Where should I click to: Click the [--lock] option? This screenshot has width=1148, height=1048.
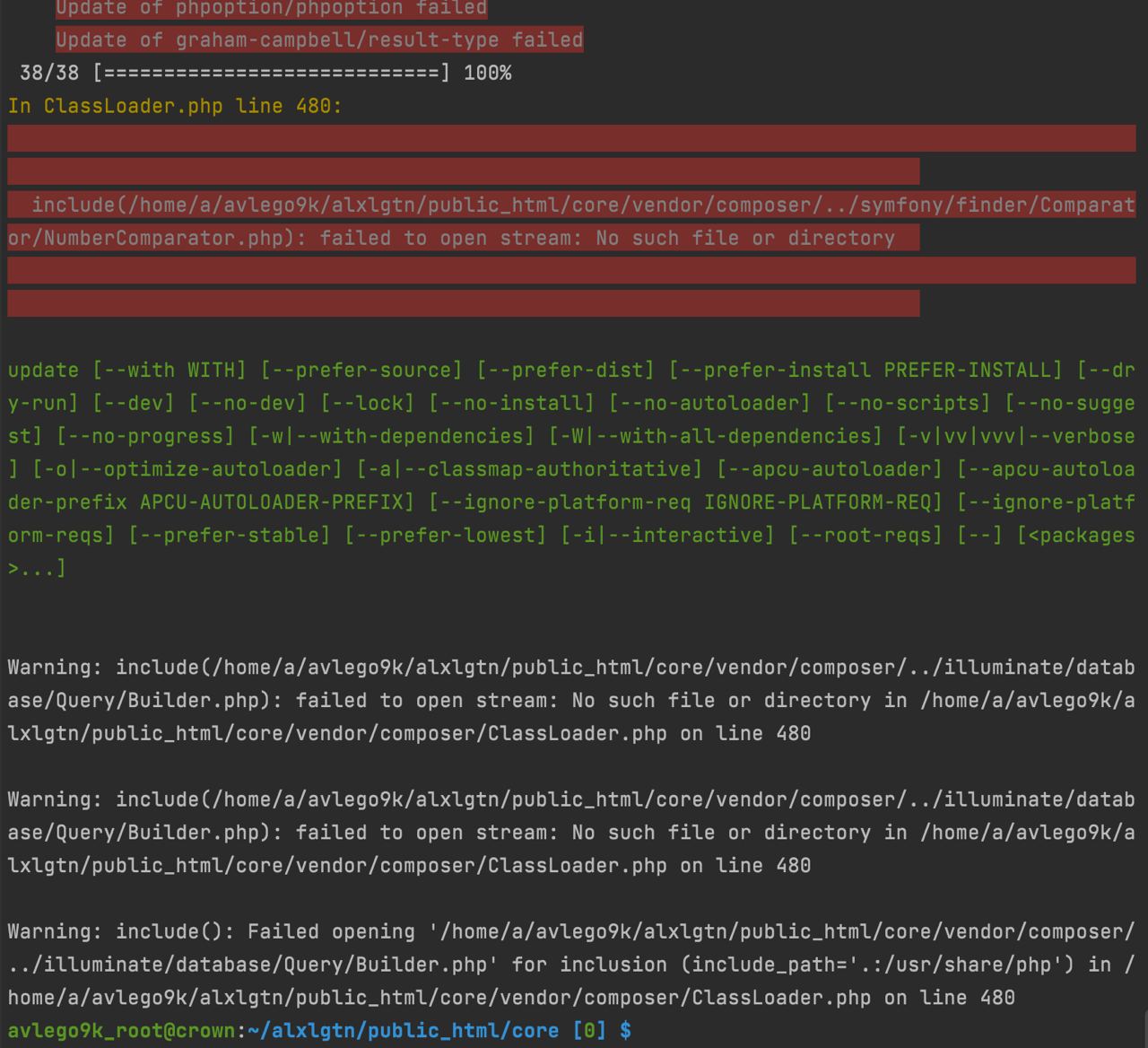368,403
